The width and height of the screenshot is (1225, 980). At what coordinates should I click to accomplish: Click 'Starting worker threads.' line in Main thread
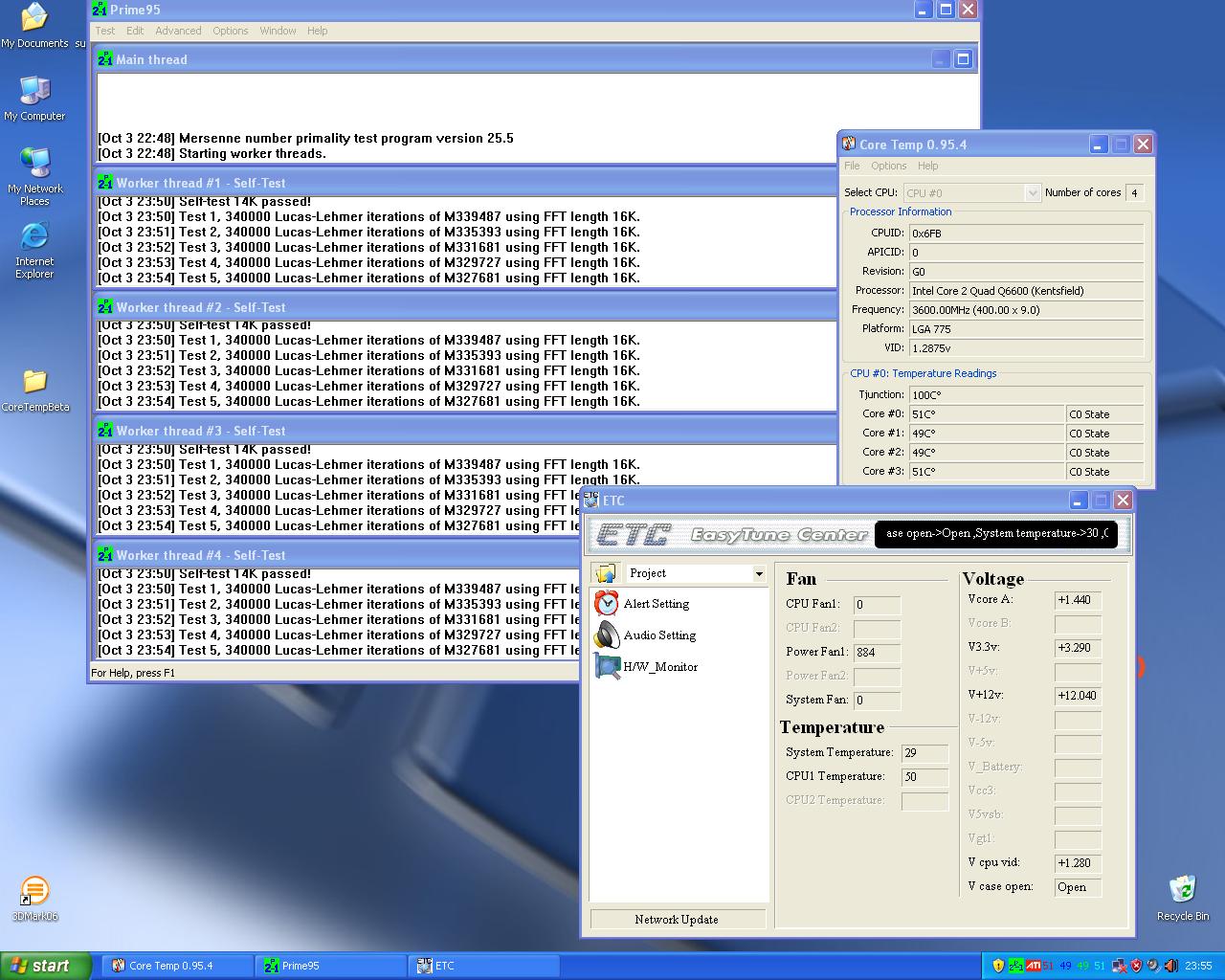point(253,153)
